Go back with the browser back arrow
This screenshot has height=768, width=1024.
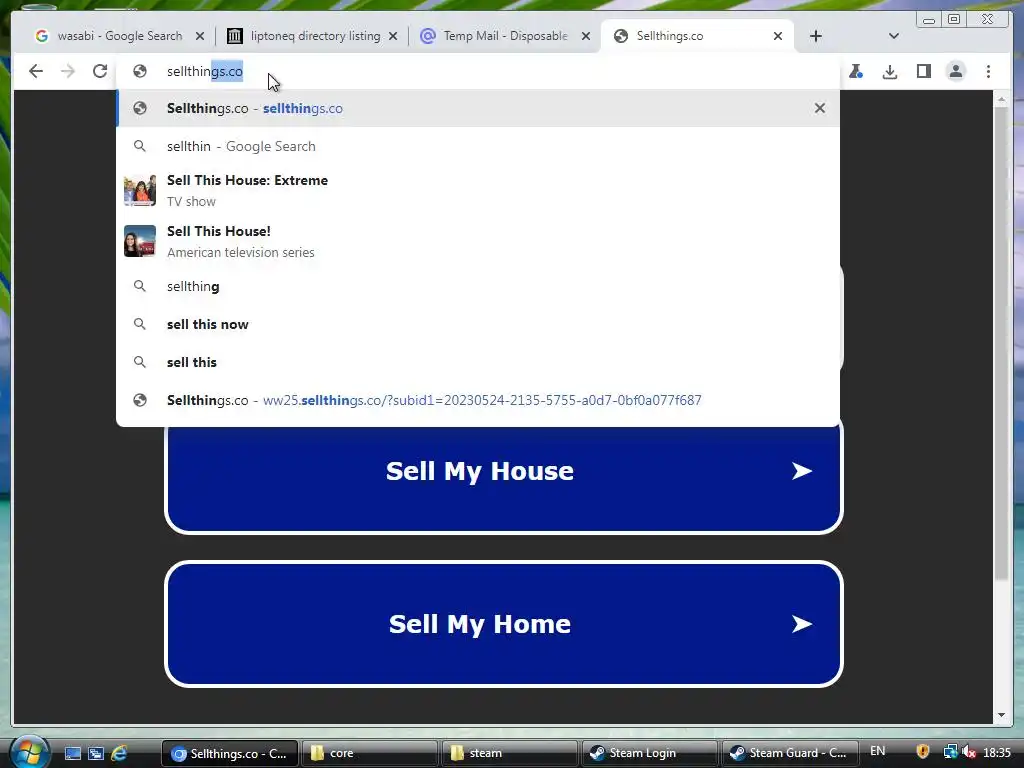click(x=36, y=71)
